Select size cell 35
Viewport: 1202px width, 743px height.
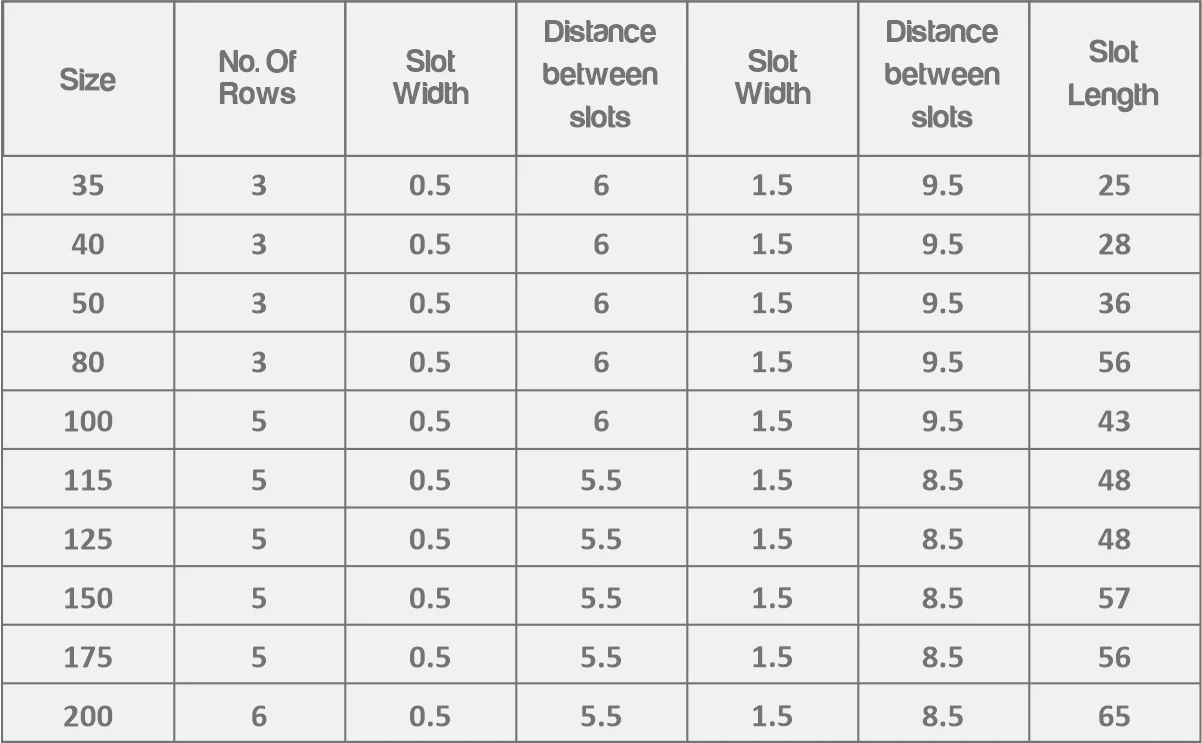(x=88, y=185)
